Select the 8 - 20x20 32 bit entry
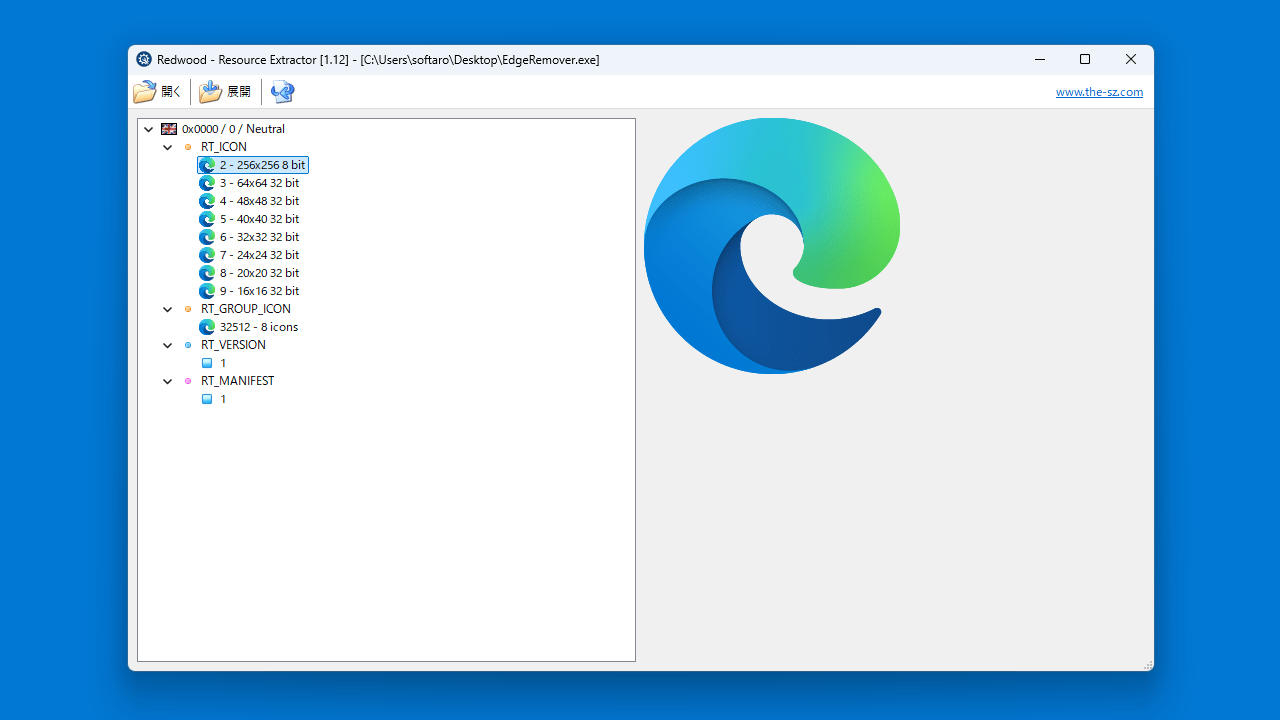The height and width of the screenshot is (720, 1280). click(259, 273)
